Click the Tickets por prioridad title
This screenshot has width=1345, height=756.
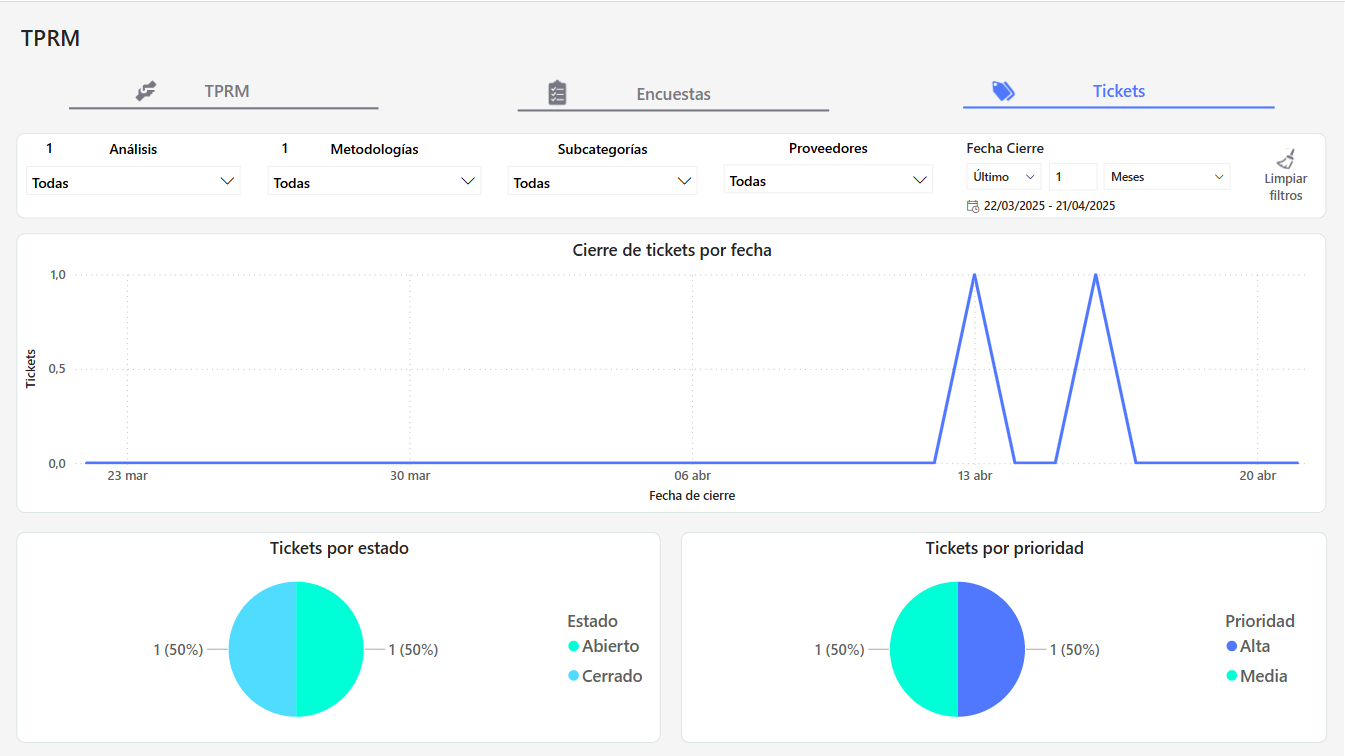(x=1005, y=548)
